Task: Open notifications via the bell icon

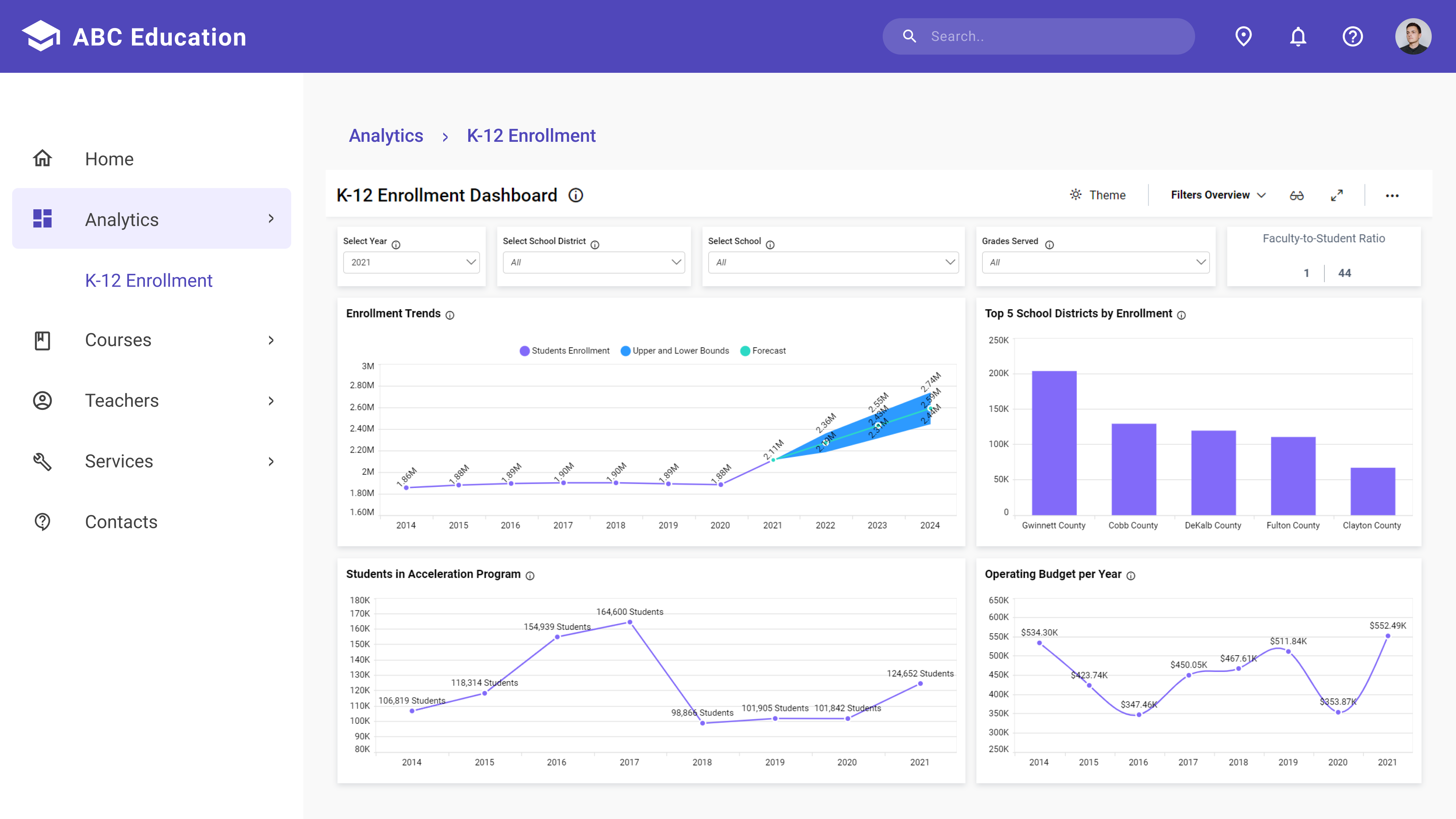Action: pyautogui.click(x=1297, y=36)
